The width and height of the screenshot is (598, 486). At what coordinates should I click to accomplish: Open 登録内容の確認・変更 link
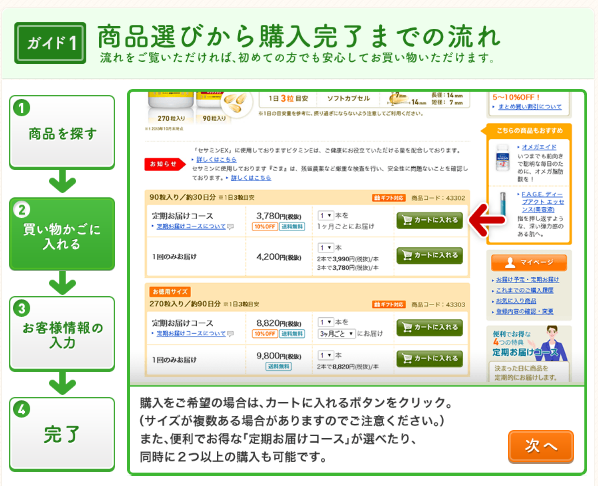524,312
